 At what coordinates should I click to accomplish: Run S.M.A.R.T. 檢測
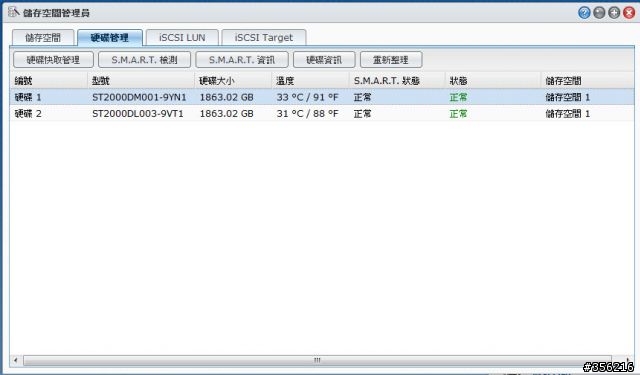(x=144, y=60)
